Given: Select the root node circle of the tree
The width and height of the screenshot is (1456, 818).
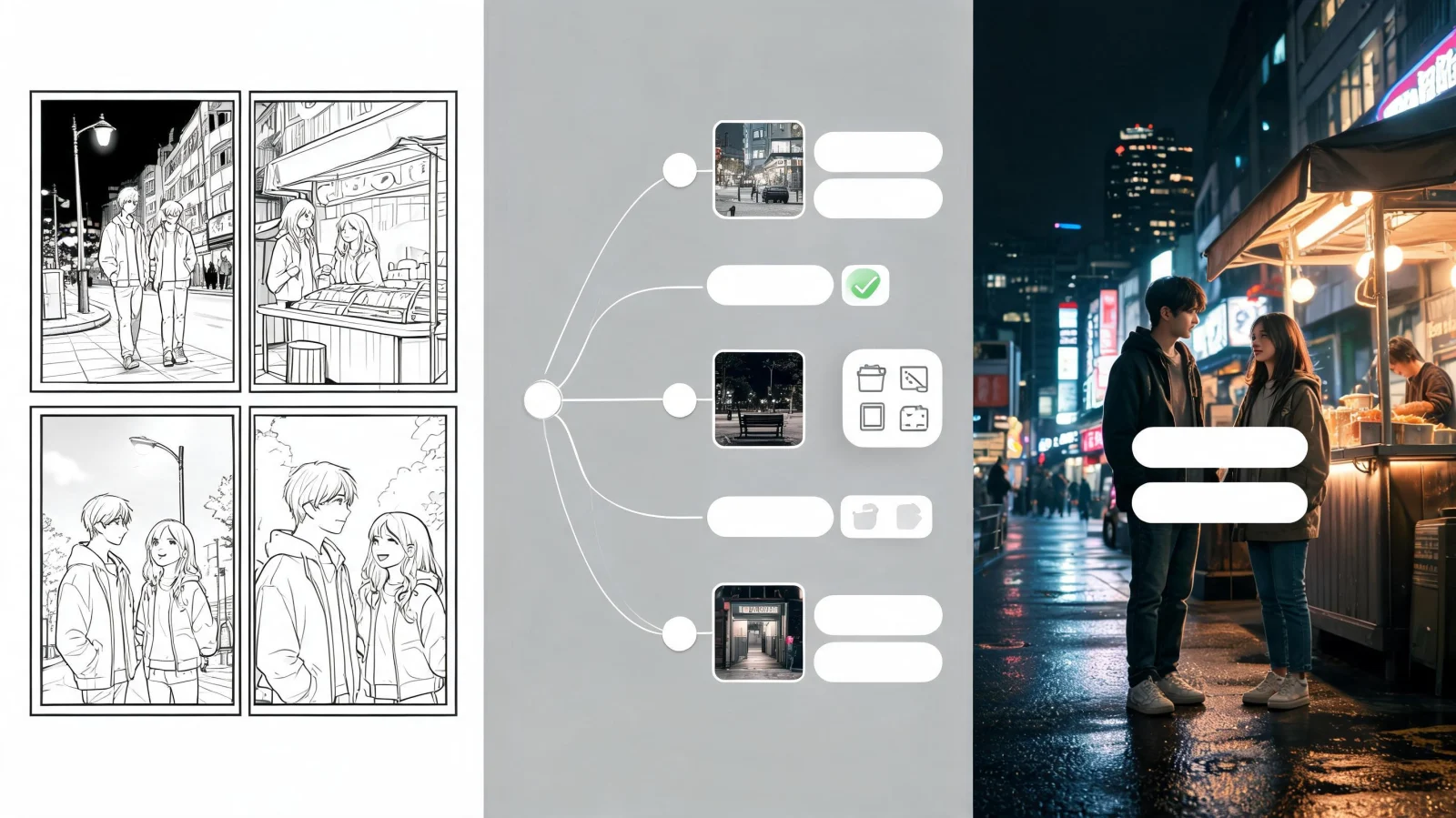Looking at the screenshot, I should pyautogui.click(x=542, y=400).
